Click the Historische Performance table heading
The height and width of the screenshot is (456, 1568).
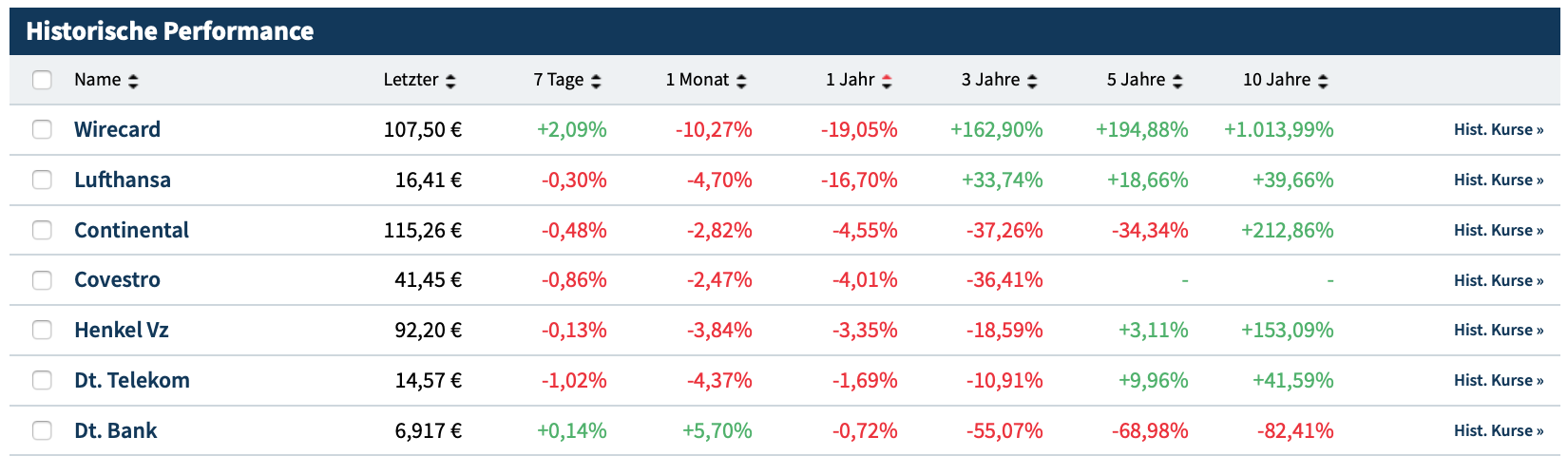pos(169,31)
